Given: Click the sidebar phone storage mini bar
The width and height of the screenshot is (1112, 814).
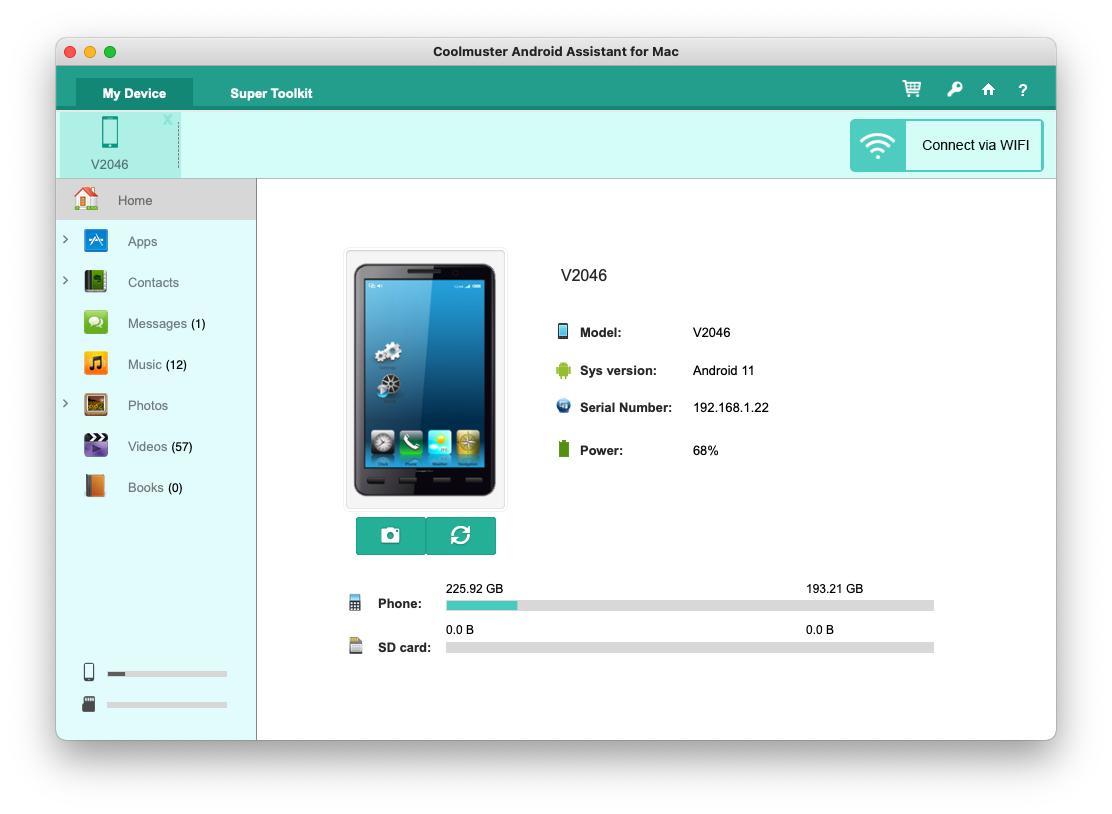Looking at the screenshot, I should point(167,674).
